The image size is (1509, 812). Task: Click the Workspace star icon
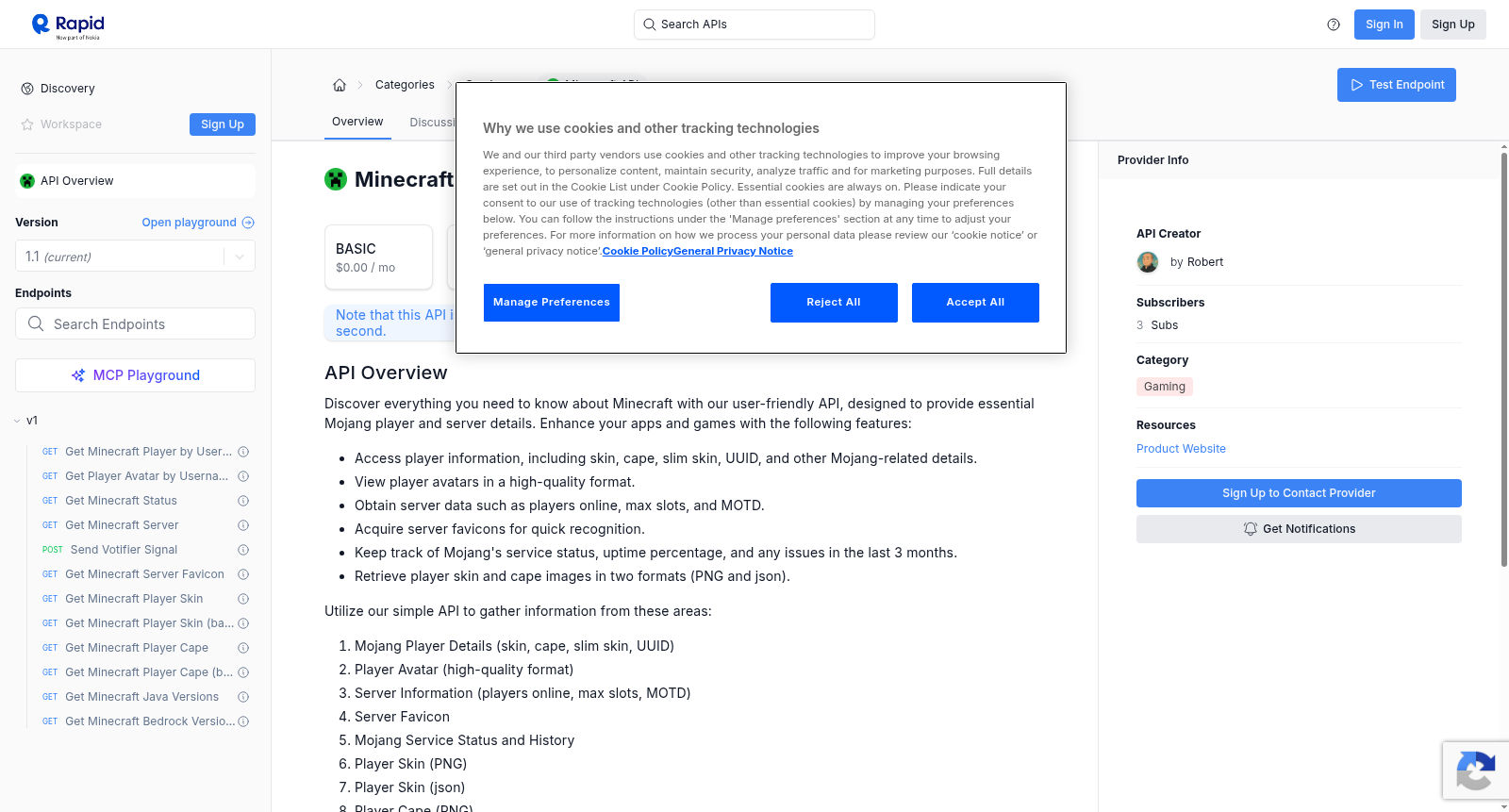pos(27,124)
